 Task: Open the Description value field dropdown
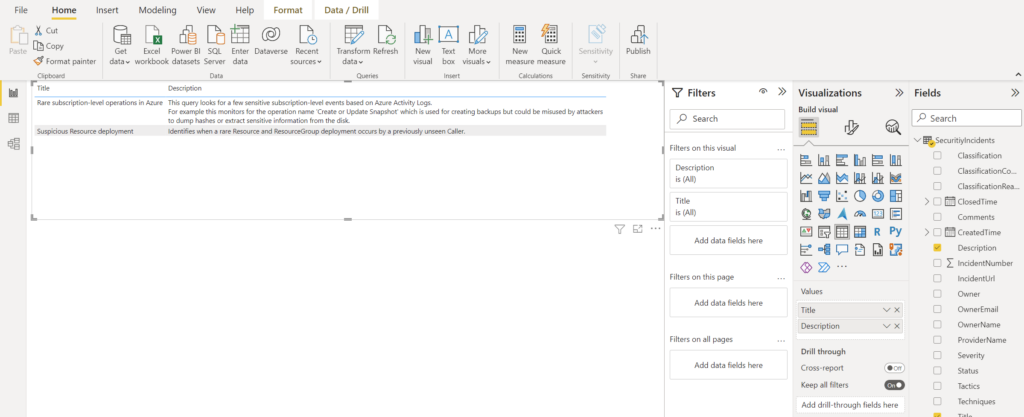887,326
